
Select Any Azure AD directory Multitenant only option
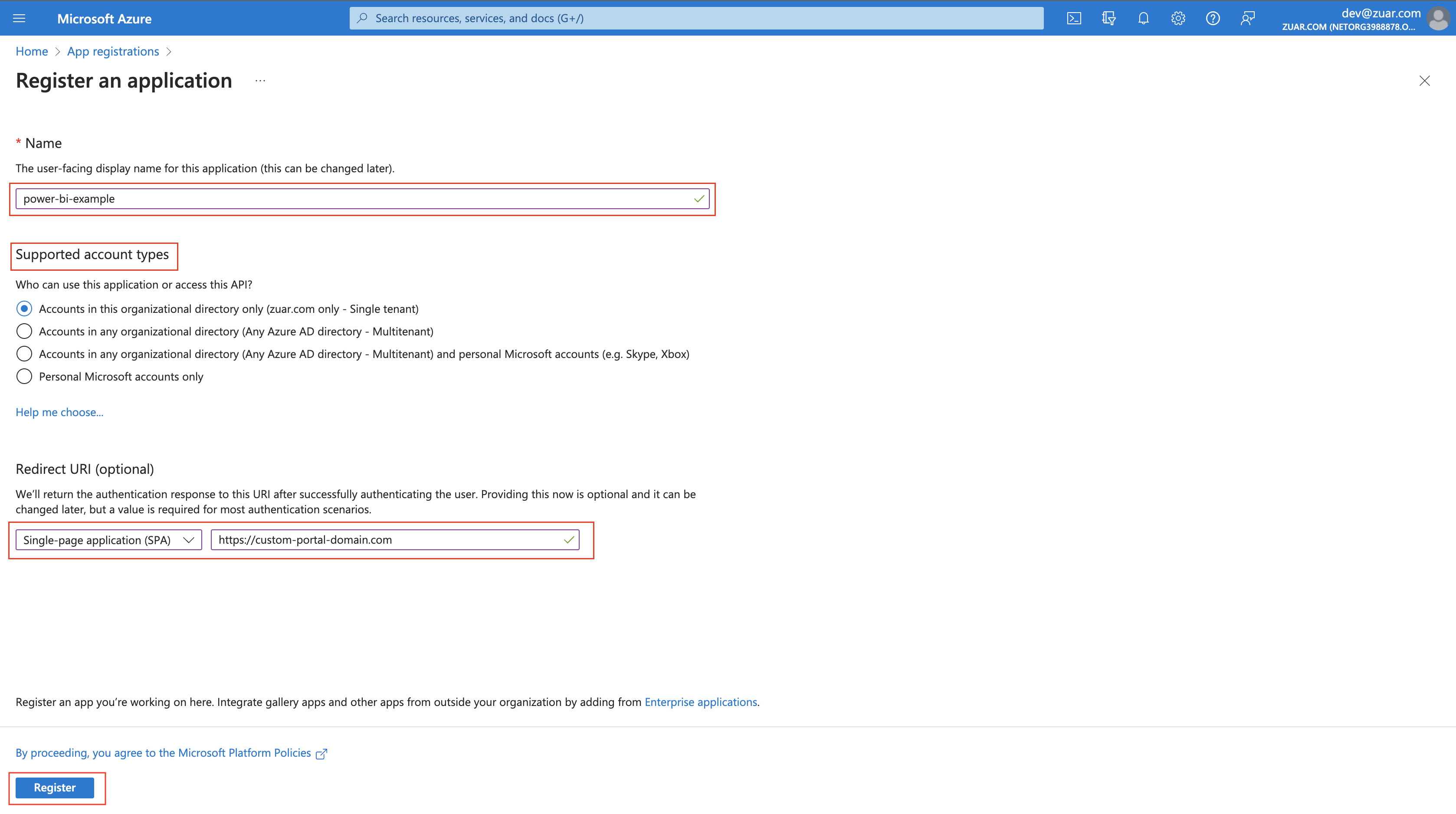click(24, 331)
